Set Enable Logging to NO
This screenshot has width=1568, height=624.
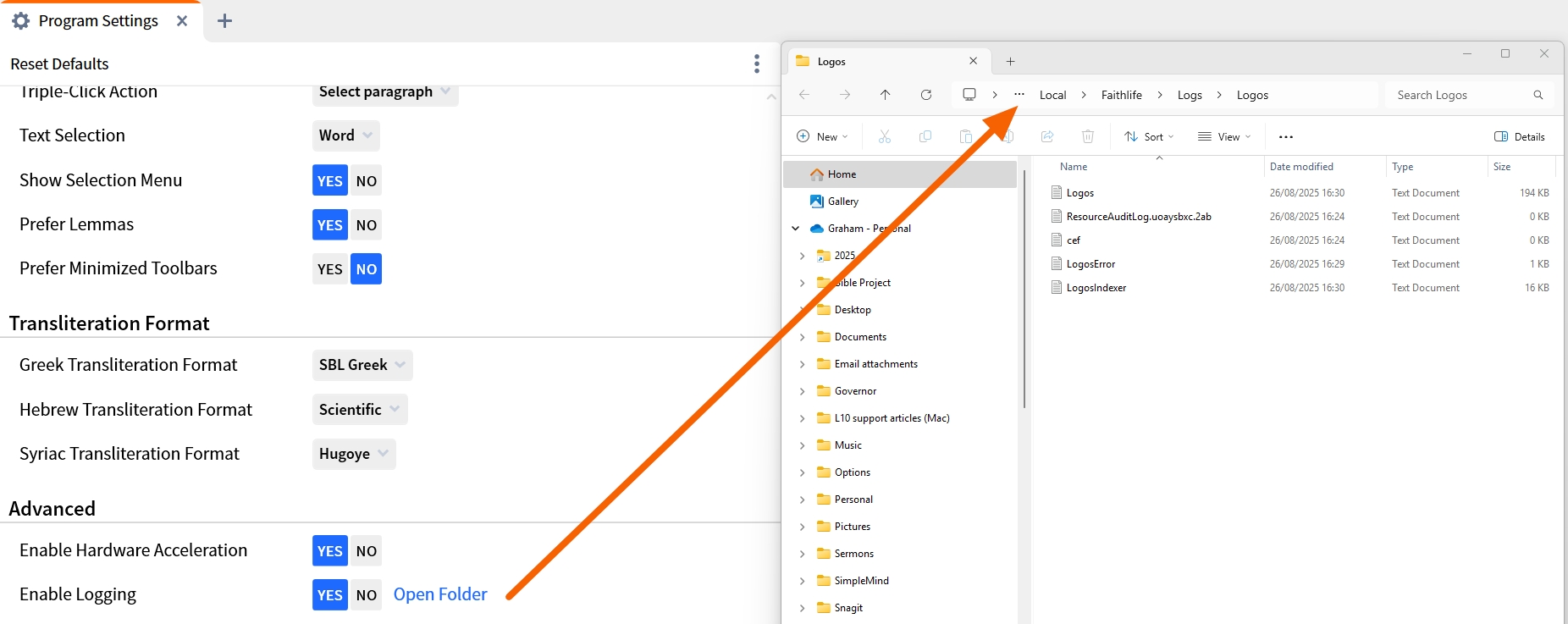pos(366,594)
